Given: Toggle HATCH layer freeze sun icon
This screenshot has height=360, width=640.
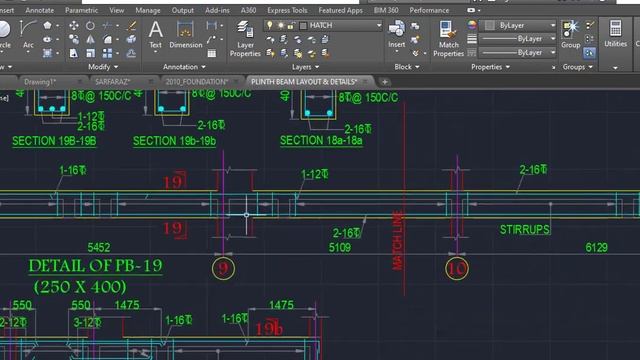Looking at the screenshot, I should click(x=281, y=25).
